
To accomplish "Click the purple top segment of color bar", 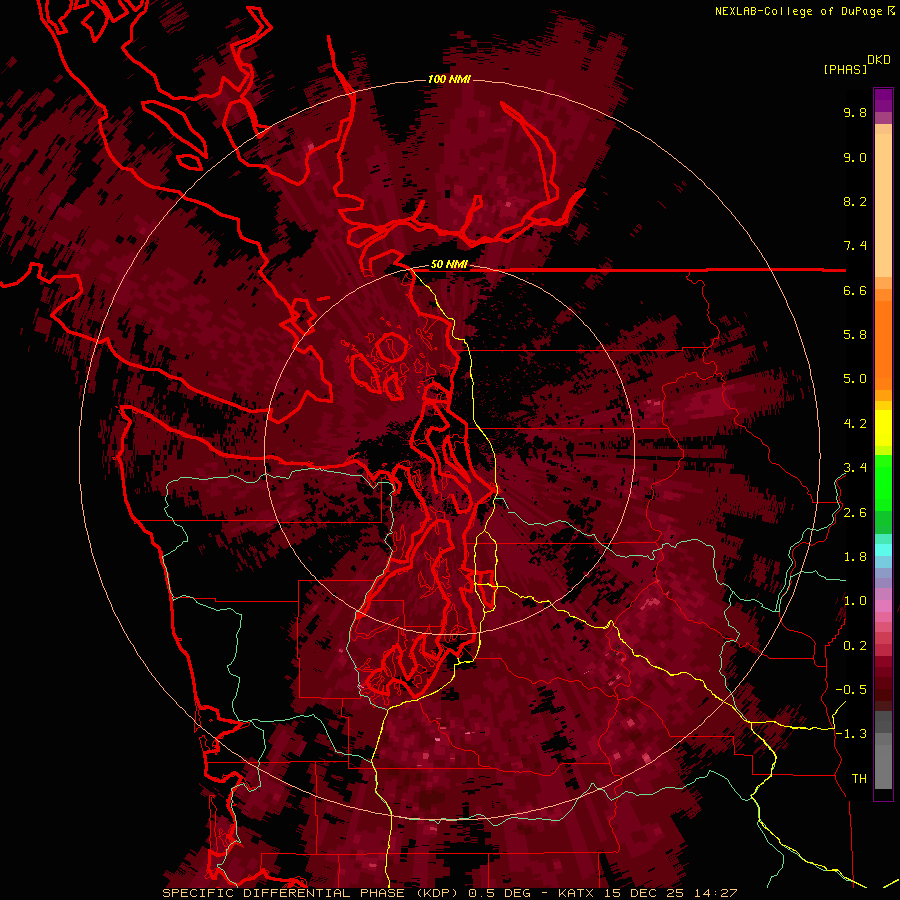I will [883, 100].
